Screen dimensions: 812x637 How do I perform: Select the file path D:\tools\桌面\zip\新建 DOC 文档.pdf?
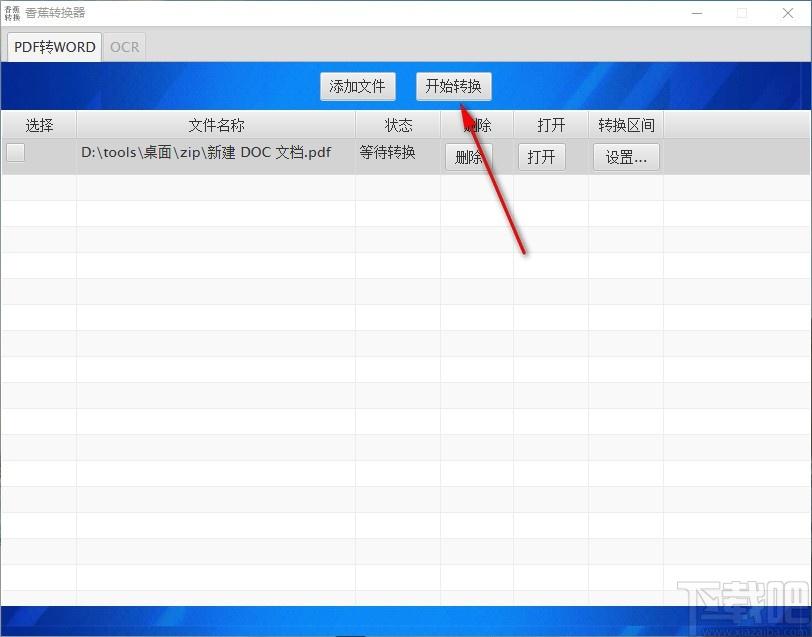206,152
